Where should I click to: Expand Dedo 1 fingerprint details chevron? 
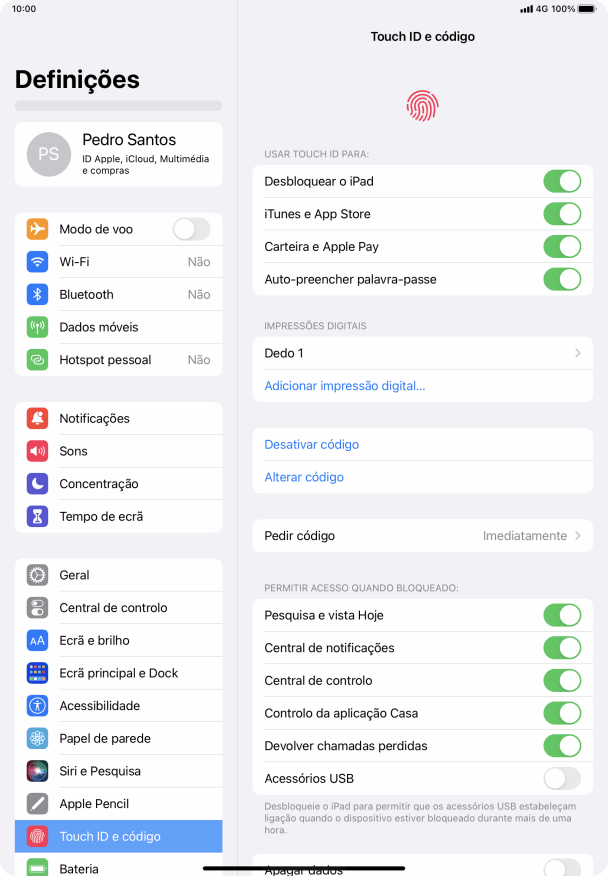pos(578,353)
